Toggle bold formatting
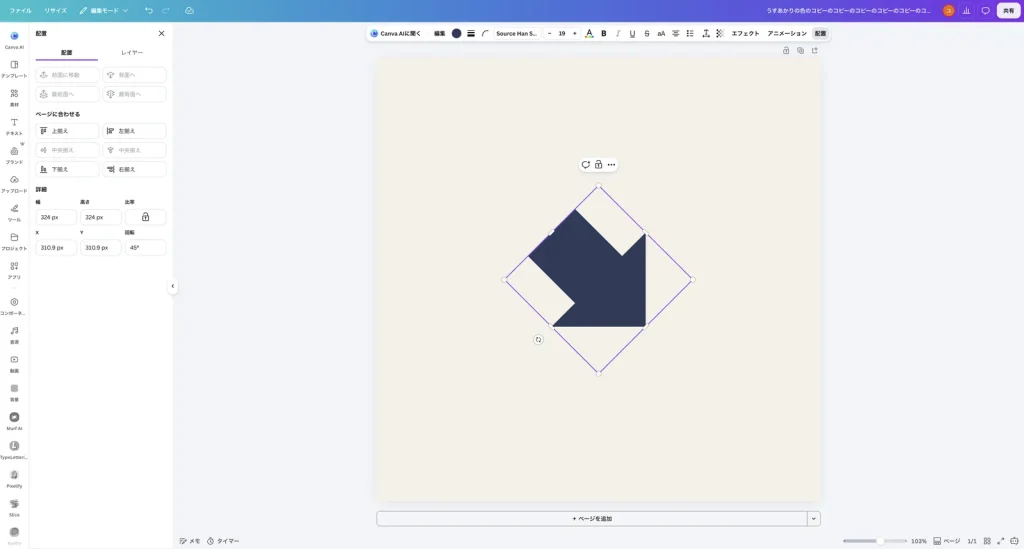 point(603,33)
